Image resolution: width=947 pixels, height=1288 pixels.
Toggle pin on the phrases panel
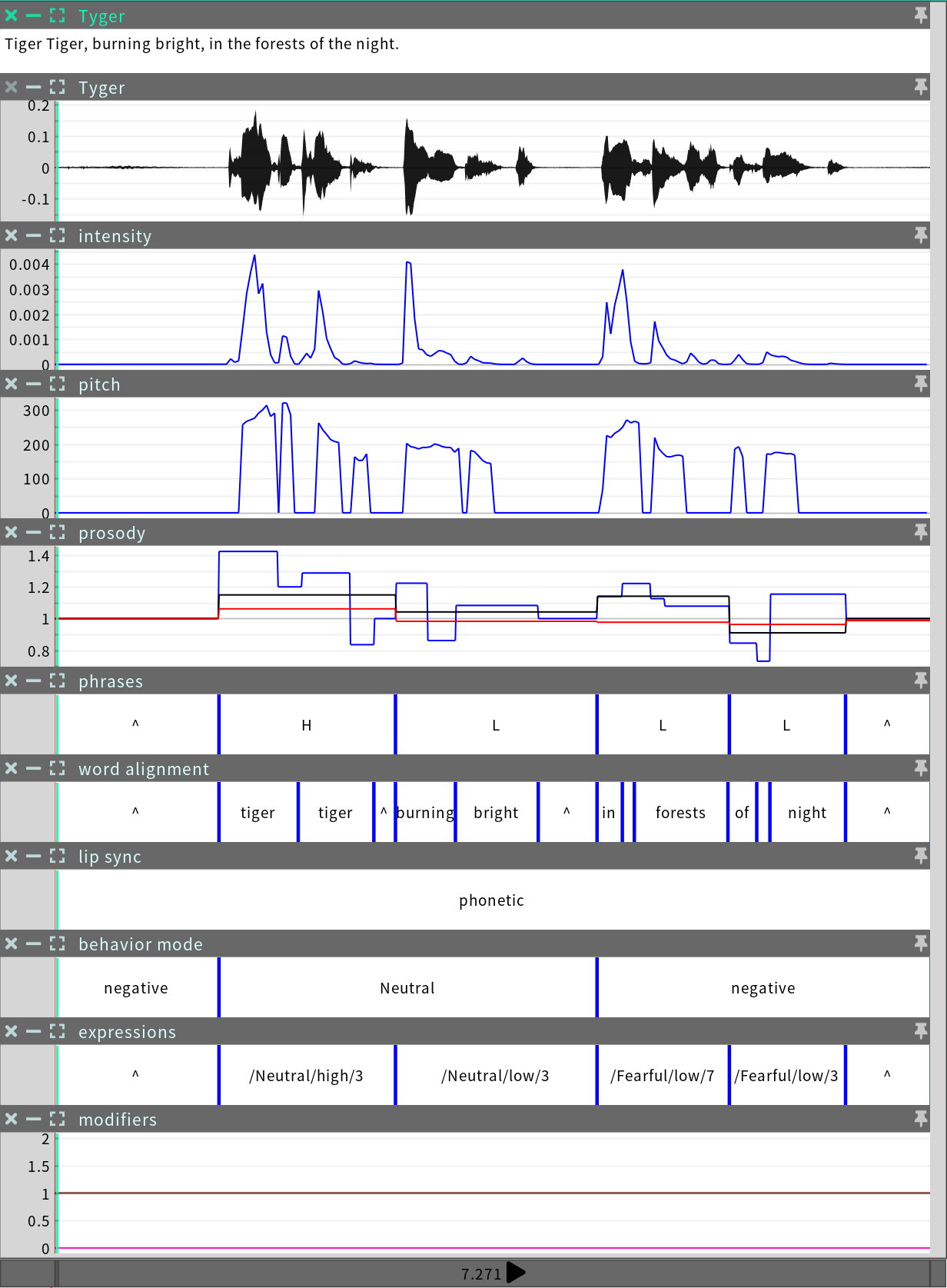click(x=920, y=681)
